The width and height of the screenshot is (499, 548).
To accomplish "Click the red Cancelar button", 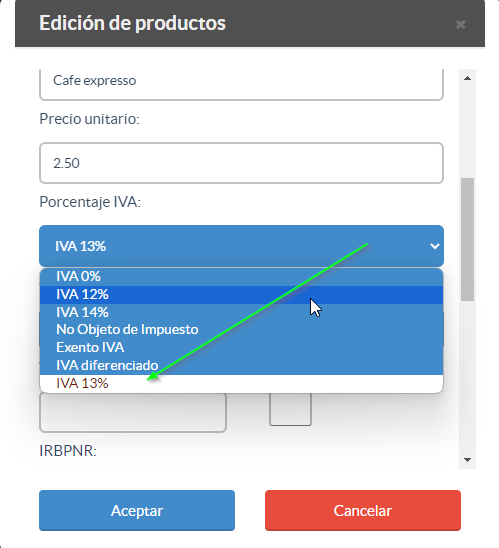I will click(363, 510).
